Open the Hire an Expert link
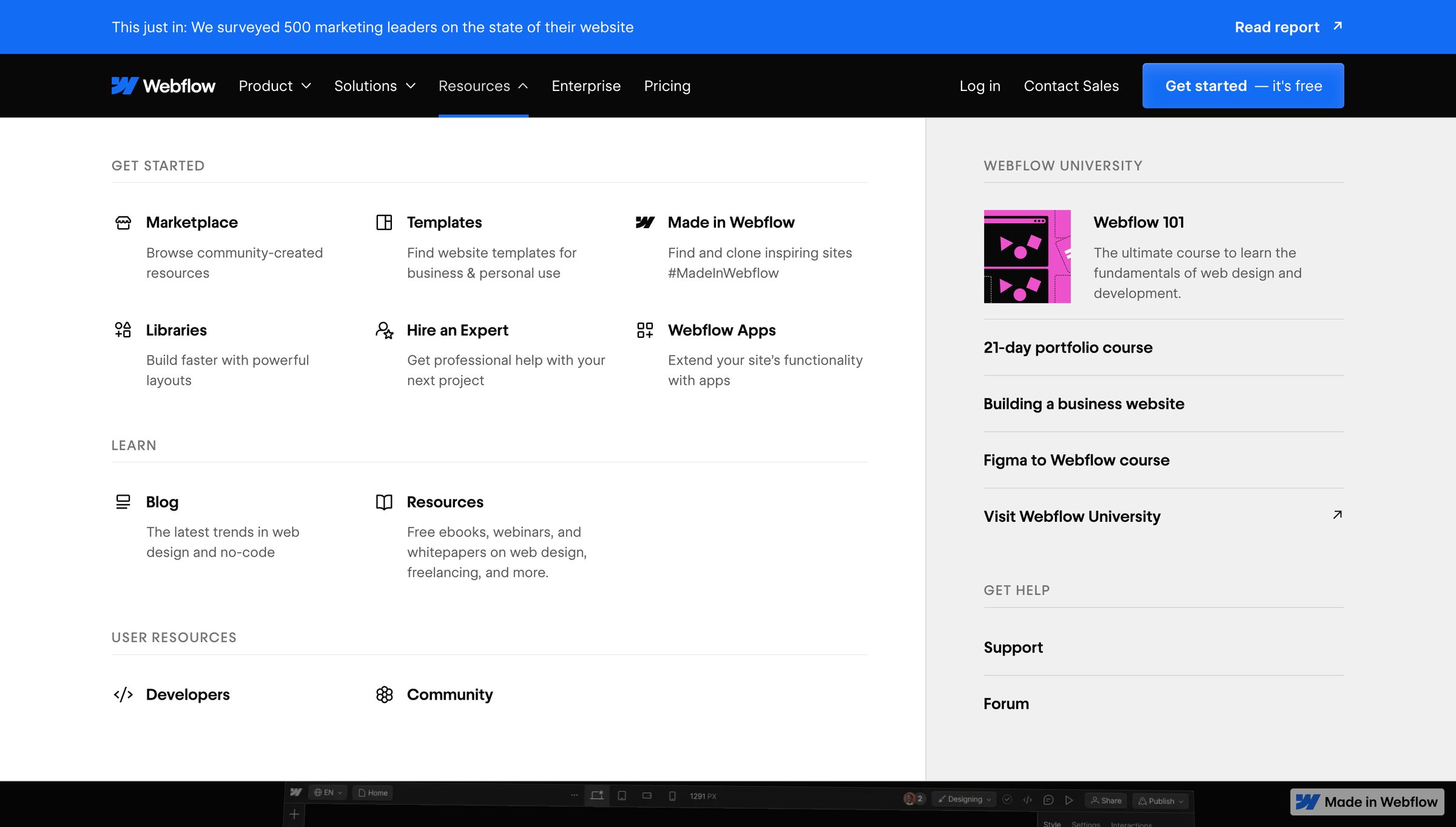The width and height of the screenshot is (1456, 827). (457, 329)
